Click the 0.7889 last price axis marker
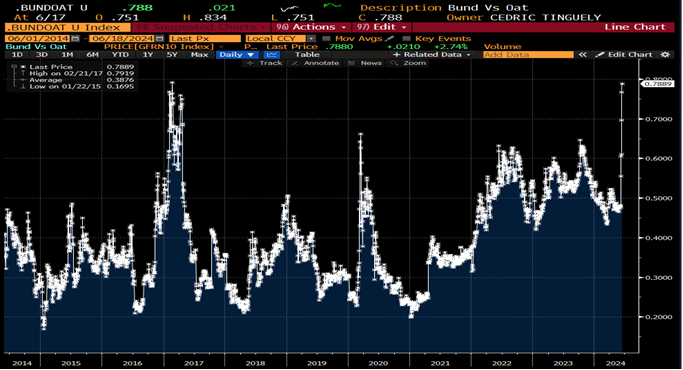The width and height of the screenshot is (683, 370). point(657,84)
